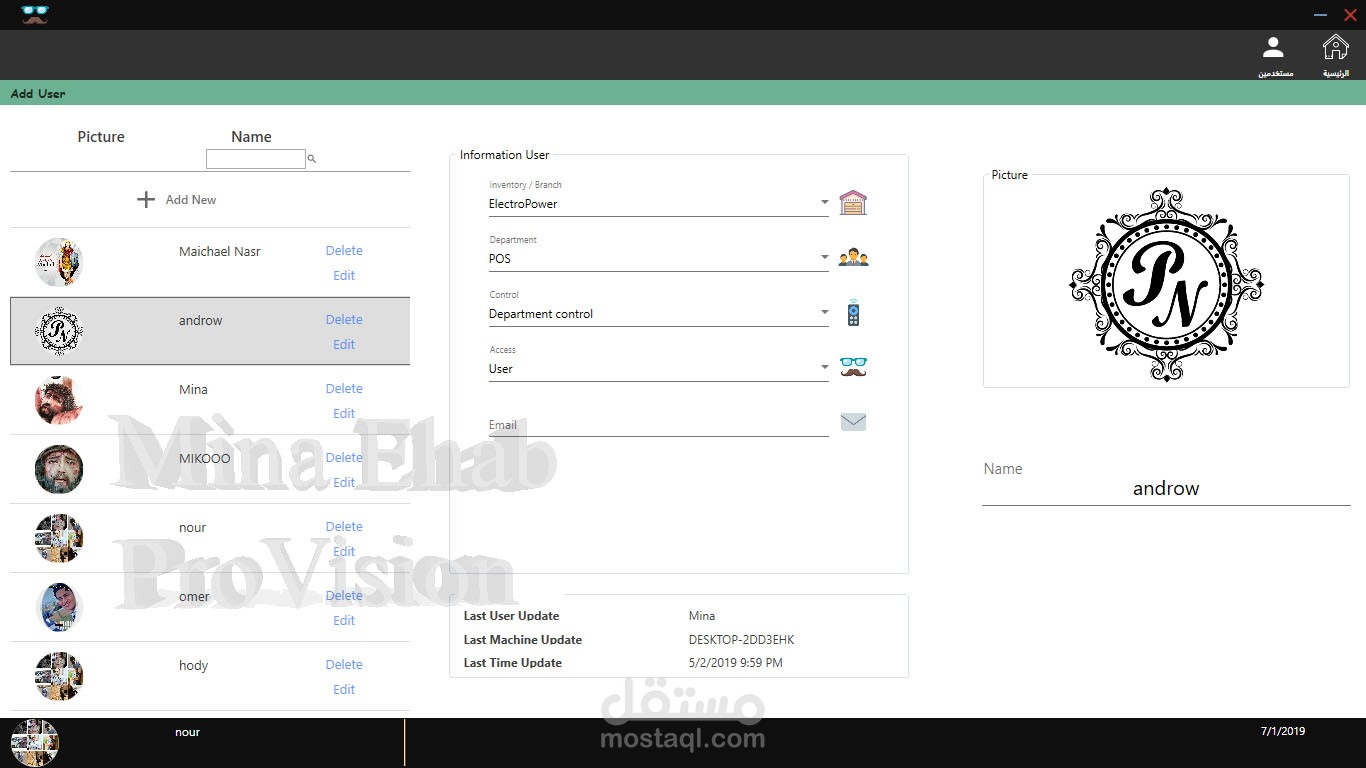The image size is (1366, 768).
Task: Click the 7/1/2019 date in bottom bar
Action: [1283, 731]
